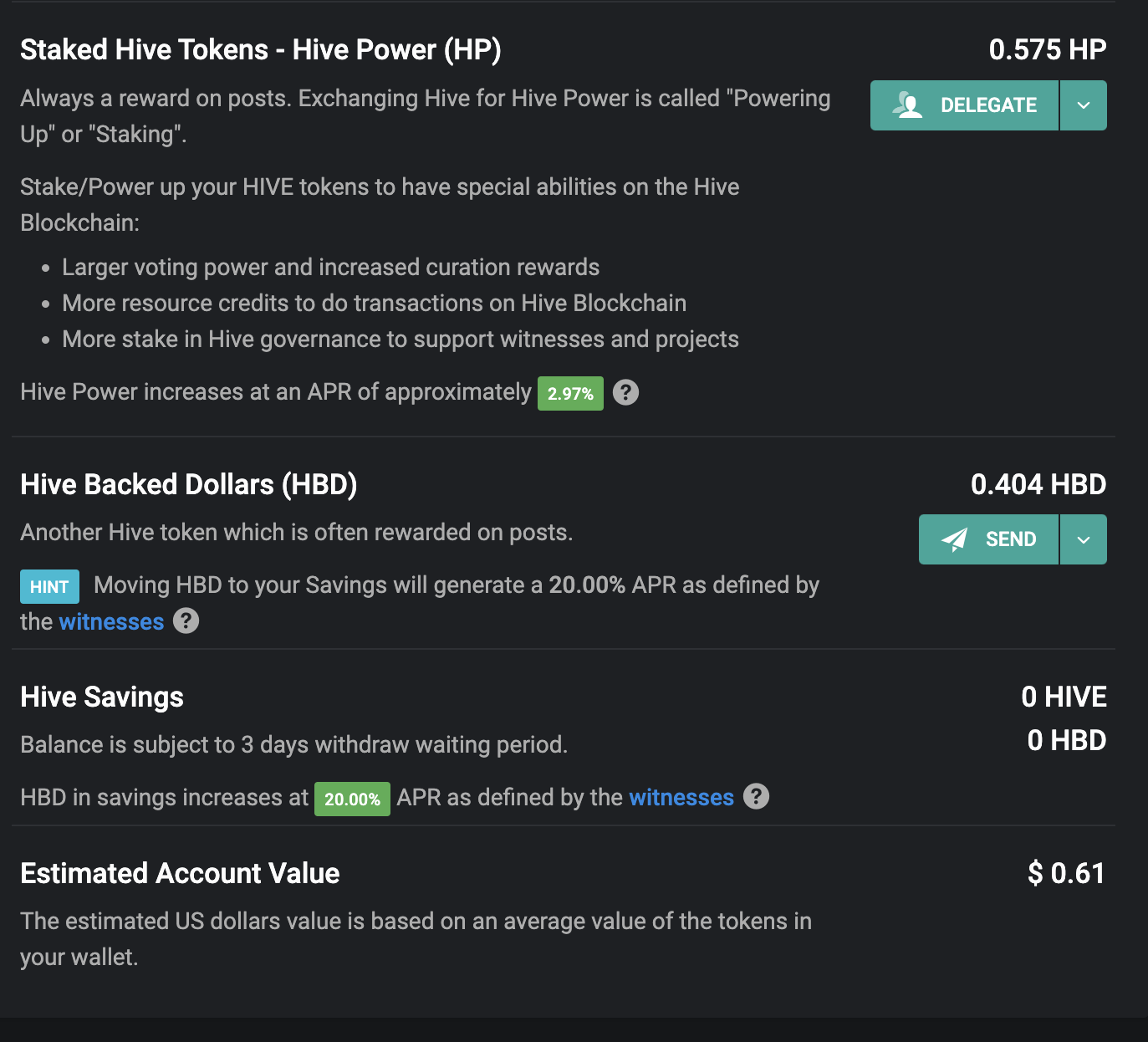The height and width of the screenshot is (1042, 1148).
Task: Click the Estimated Account Value heading
Action: 180,873
